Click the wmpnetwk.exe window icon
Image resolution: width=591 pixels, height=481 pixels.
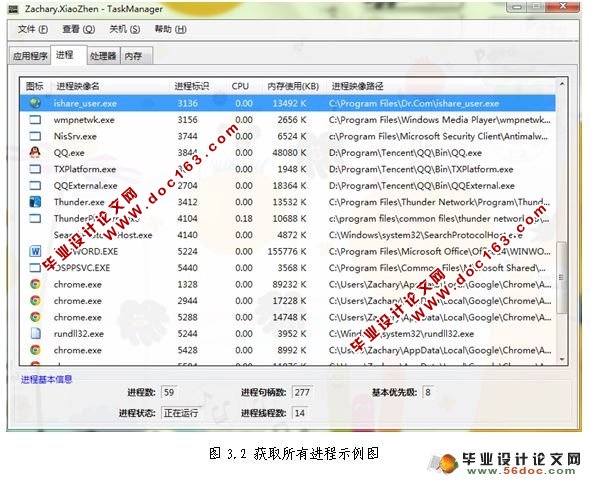pos(35,119)
